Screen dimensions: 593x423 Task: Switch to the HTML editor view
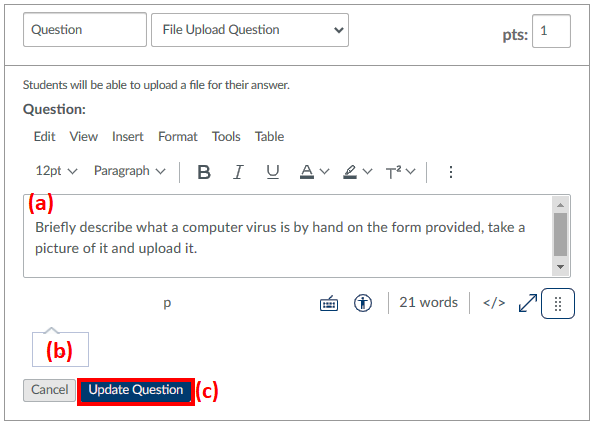(494, 303)
